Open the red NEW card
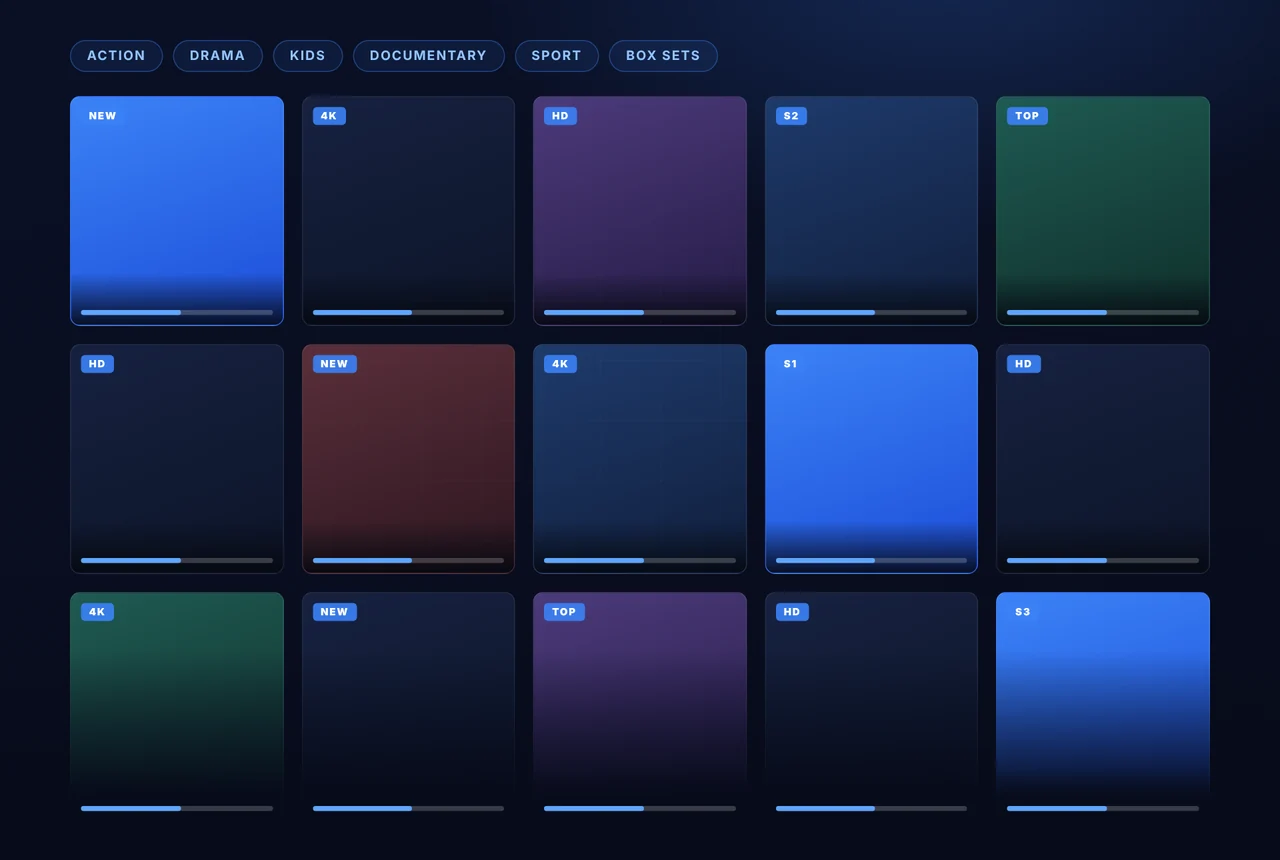 click(408, 459)
